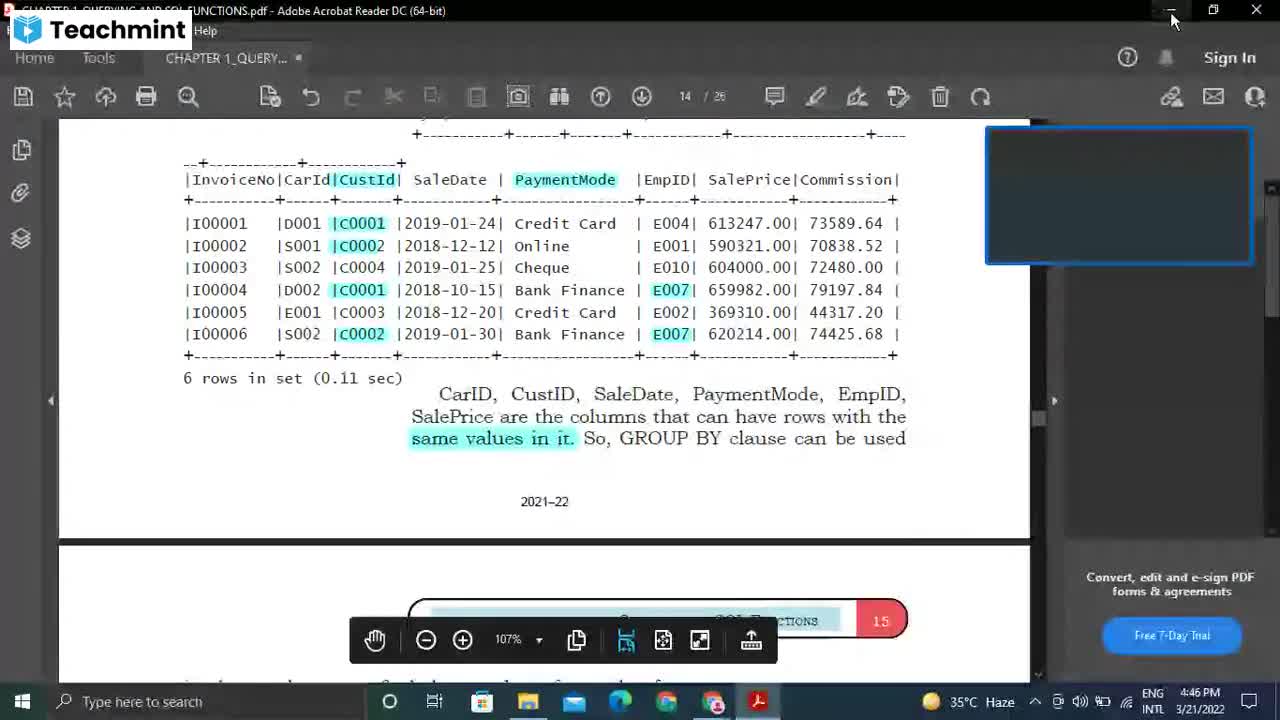
Task: Open the Help menu
Action: 206,31
